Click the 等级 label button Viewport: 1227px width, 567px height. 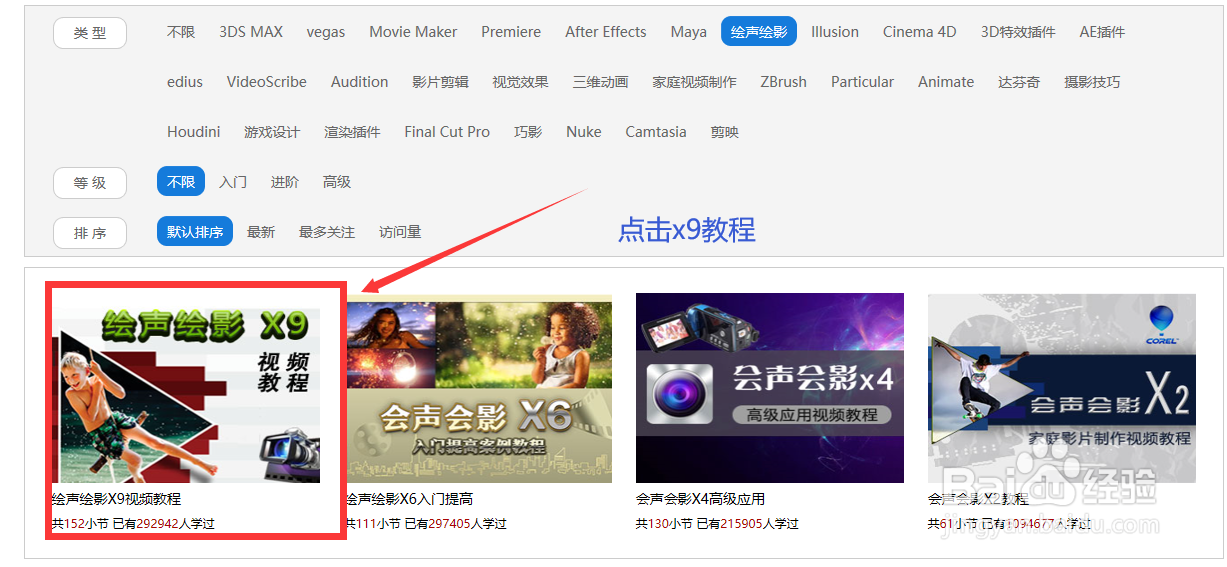tap(90, 183)
